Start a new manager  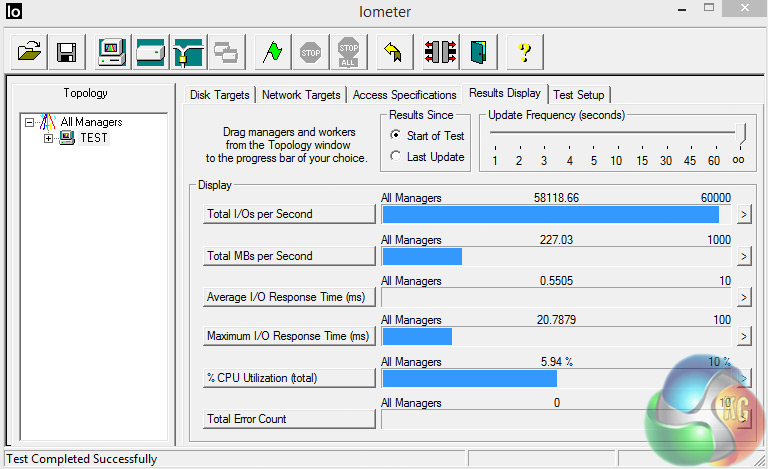[112, 51]
